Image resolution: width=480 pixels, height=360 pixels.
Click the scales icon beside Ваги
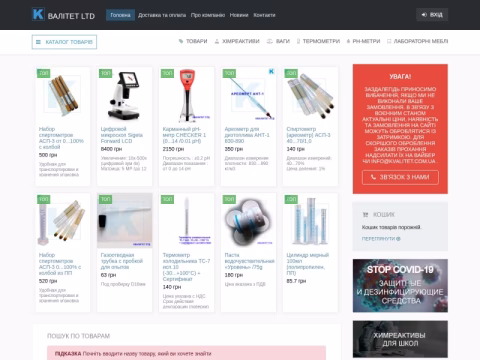(270, 41)
